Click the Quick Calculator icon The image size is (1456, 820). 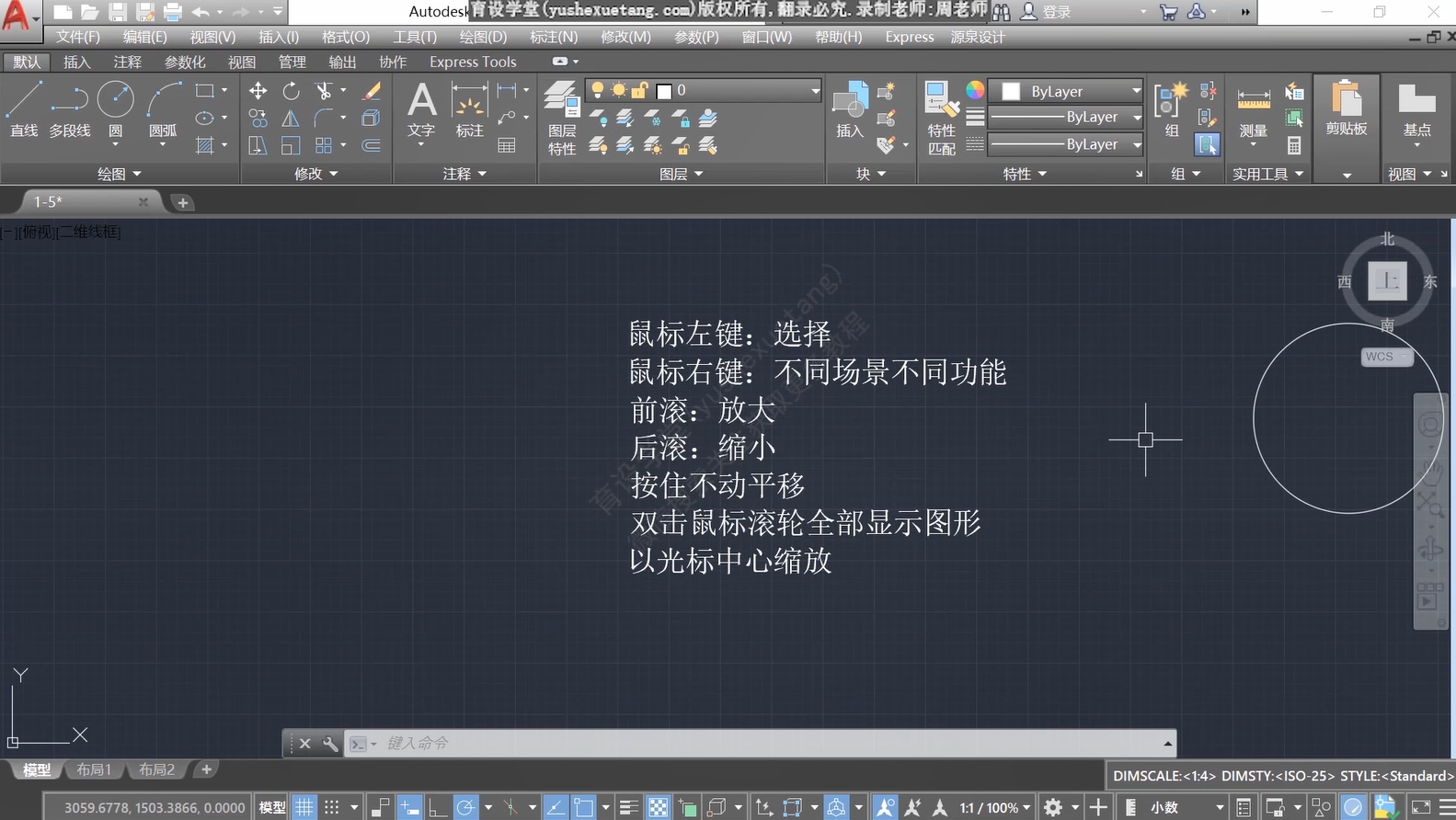click(x=1294, y=145)
